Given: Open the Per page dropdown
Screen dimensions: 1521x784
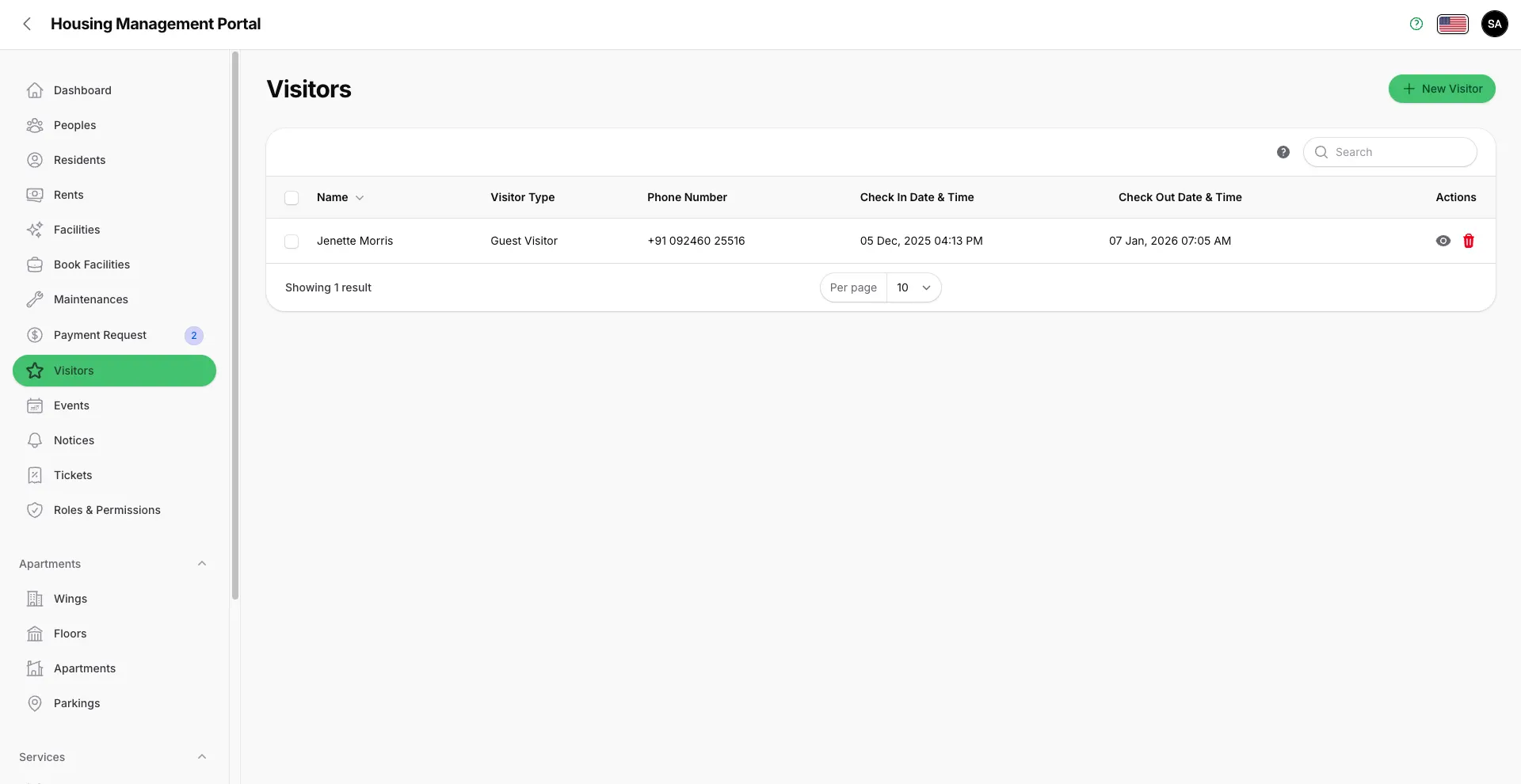Looking at the screenshot, I should [x=913, y=287].
